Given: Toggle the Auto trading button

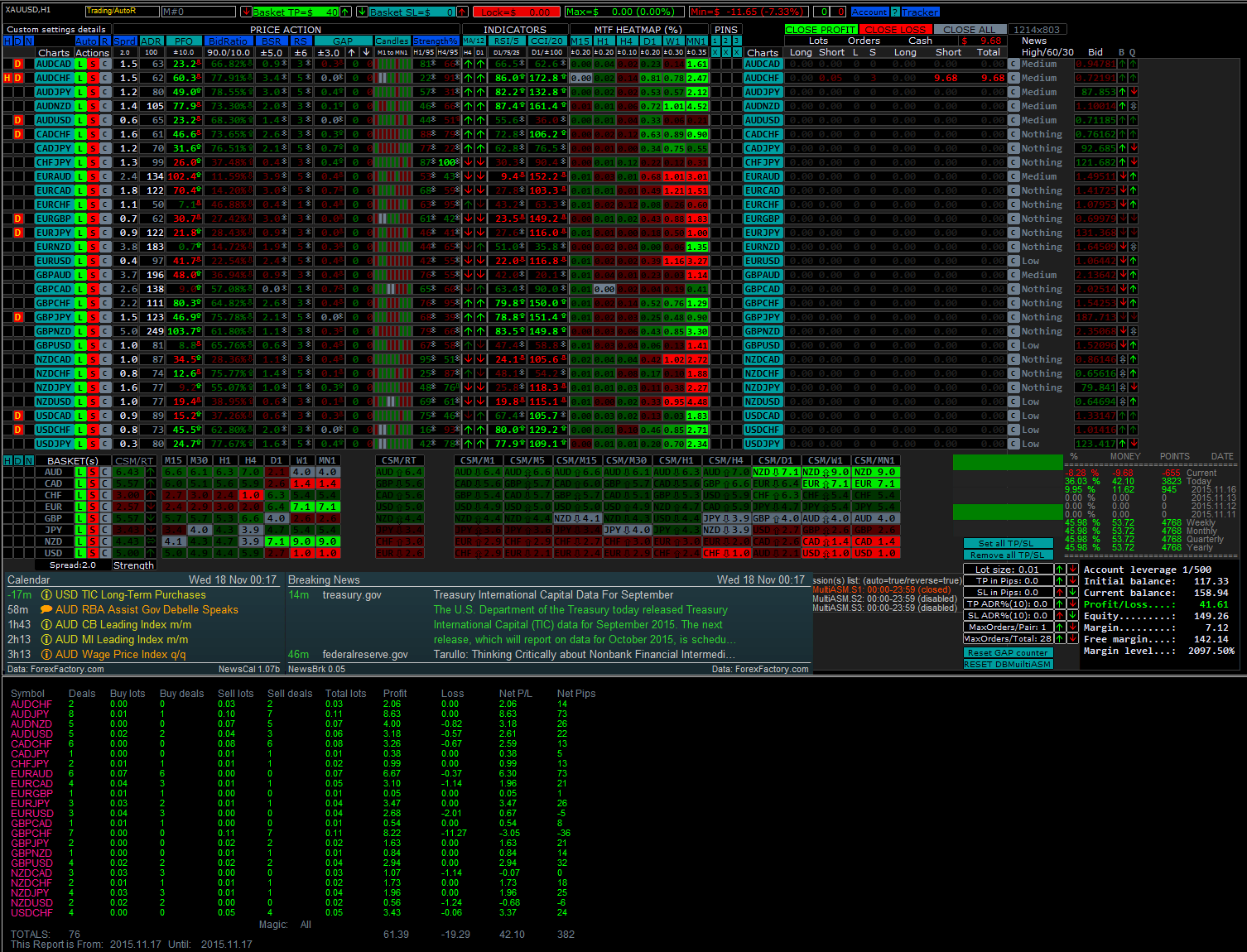Looking at the screenshot, I should tap(86, 41).
